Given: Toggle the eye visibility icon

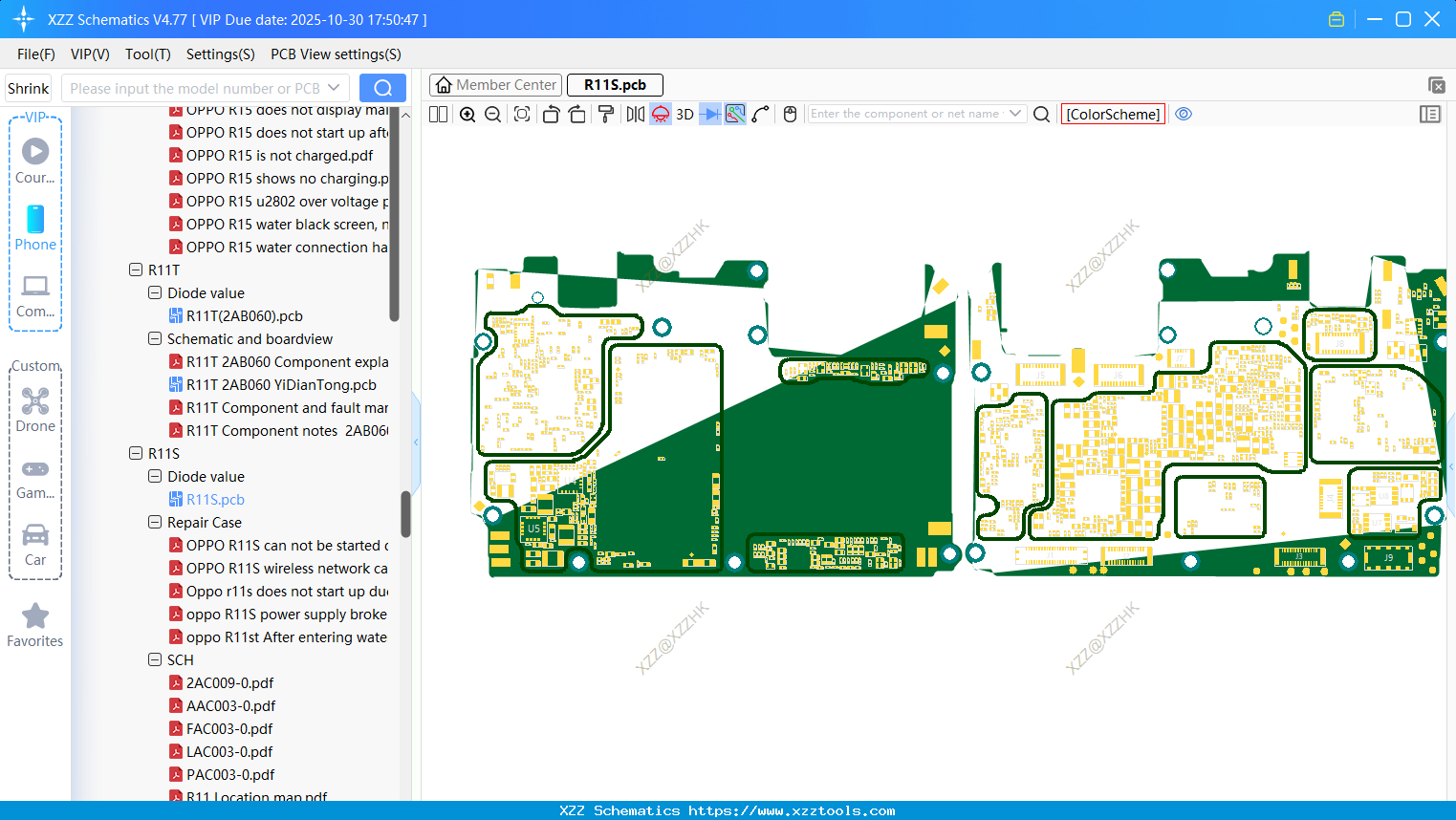Looking at the screenshot, I should (1184, 115).
